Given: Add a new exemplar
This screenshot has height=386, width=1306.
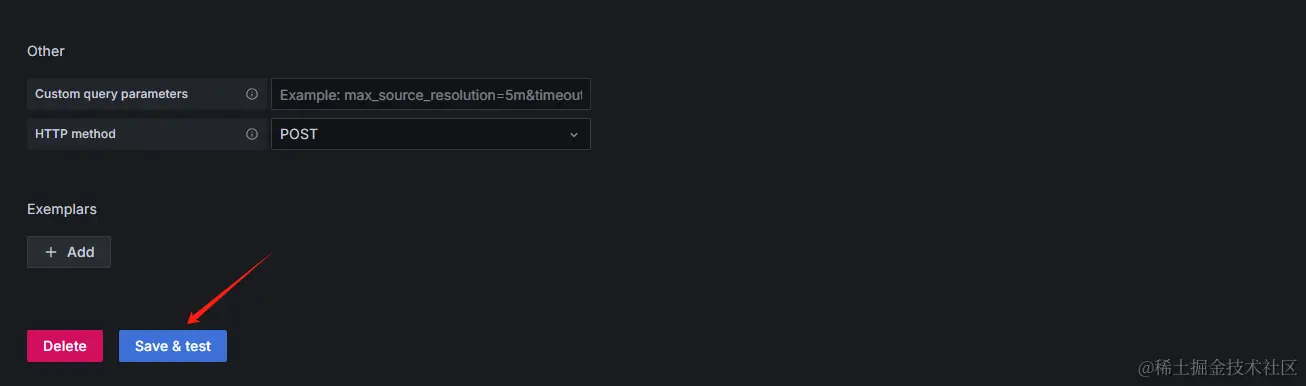Looking at the screenshot, I should 69,252.
